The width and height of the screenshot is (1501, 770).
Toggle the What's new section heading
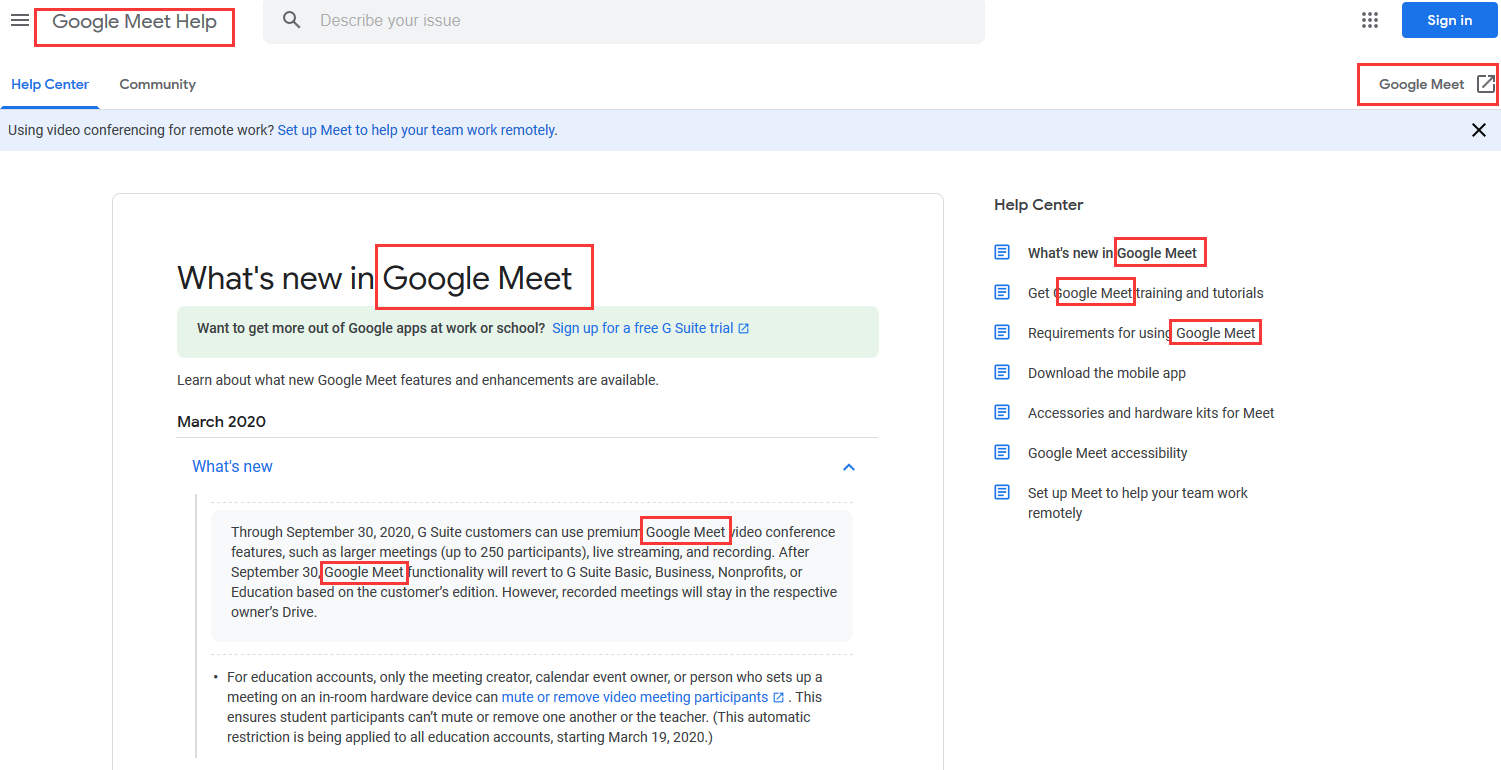click(x=232, y=466)
